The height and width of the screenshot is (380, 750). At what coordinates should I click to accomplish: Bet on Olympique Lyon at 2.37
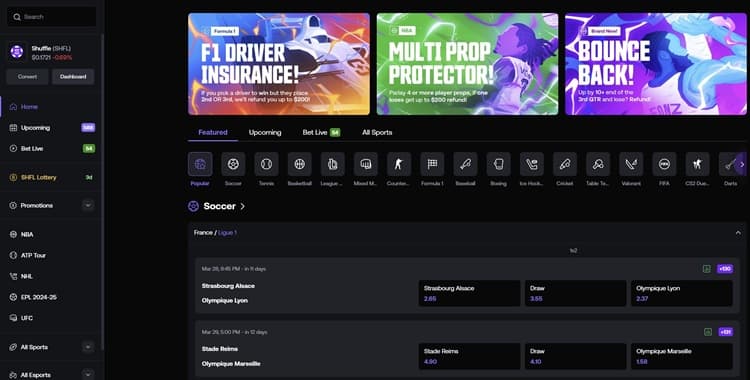[x=682, y=293]
